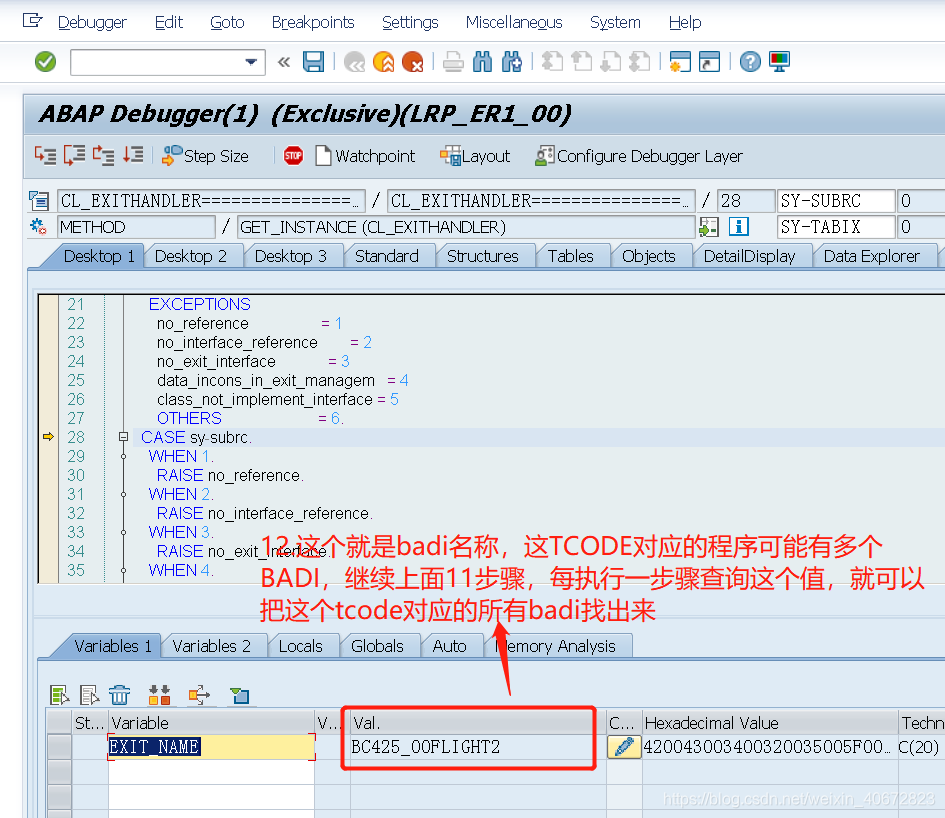Click the Execute step-over icon
945x818 pixels.
point(75,156)
